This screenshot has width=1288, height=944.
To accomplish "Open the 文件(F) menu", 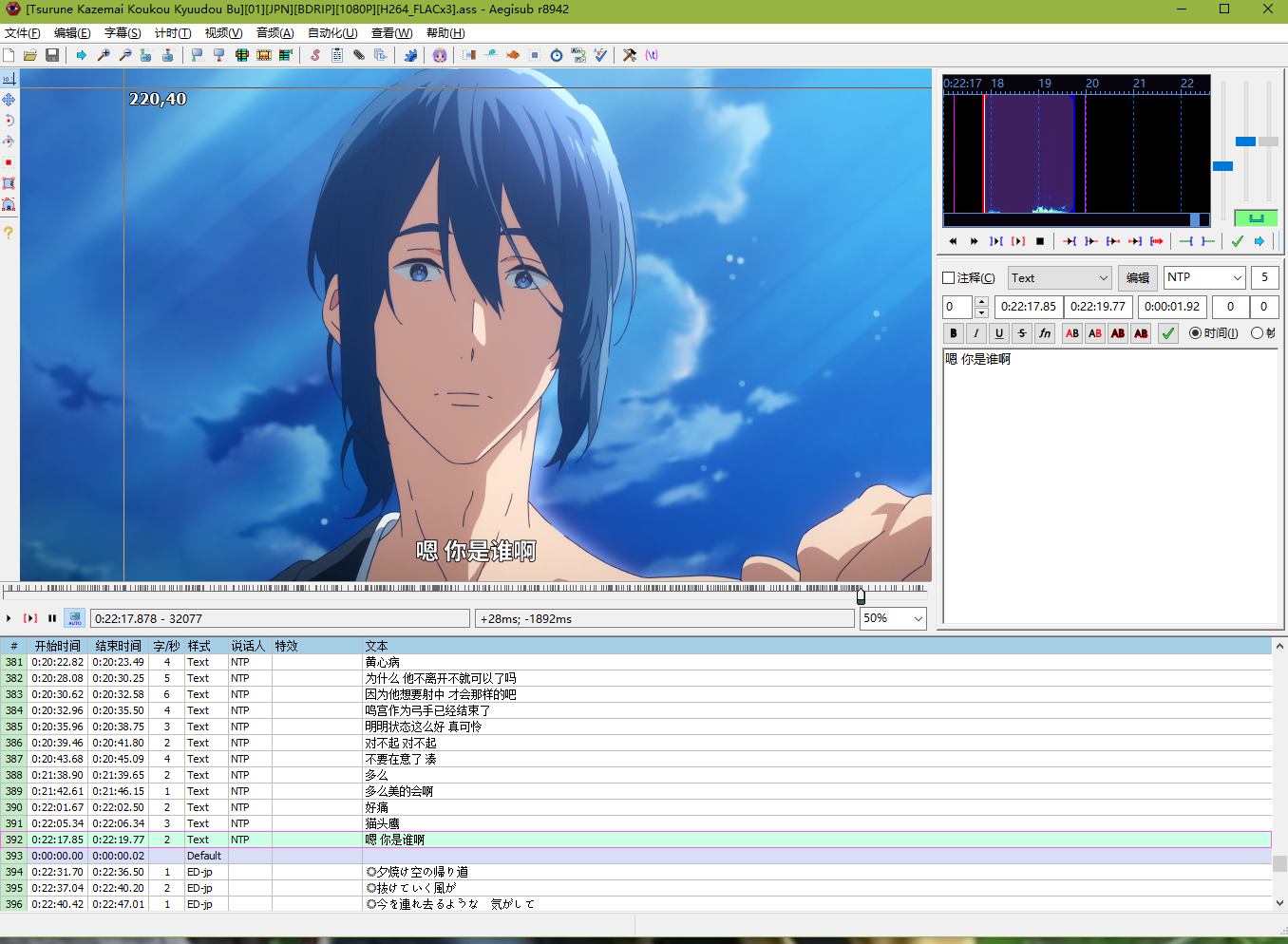I will tap(23, 33).
